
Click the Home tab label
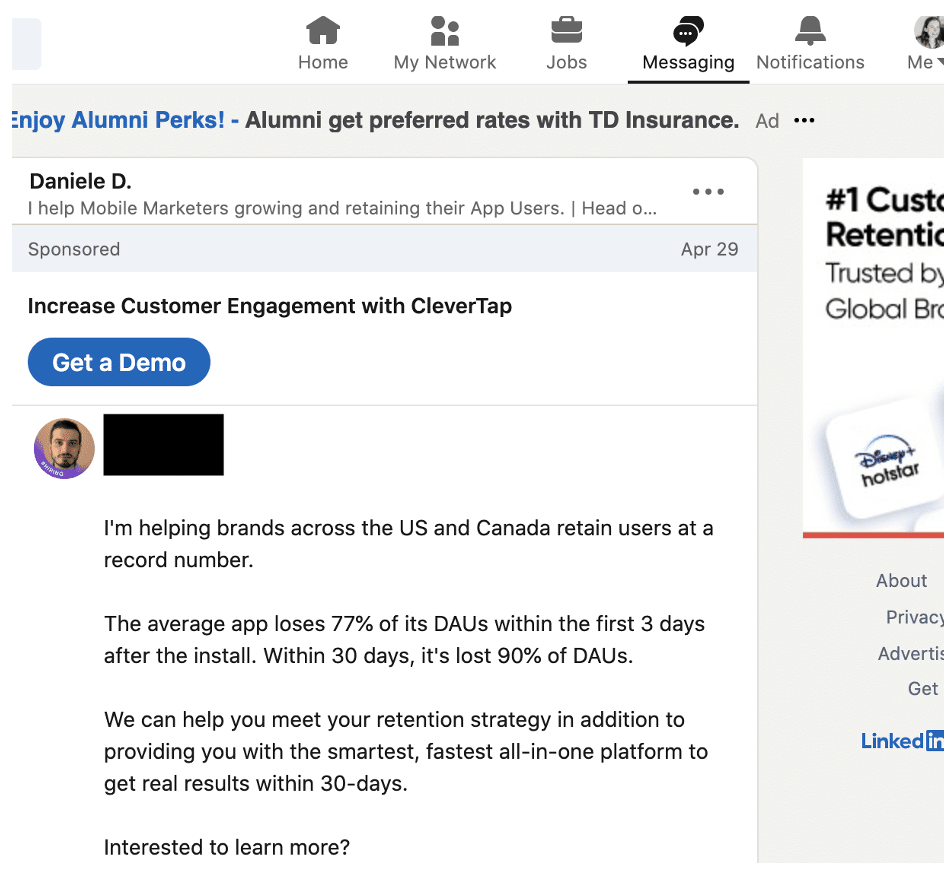[x=323, y=63]
